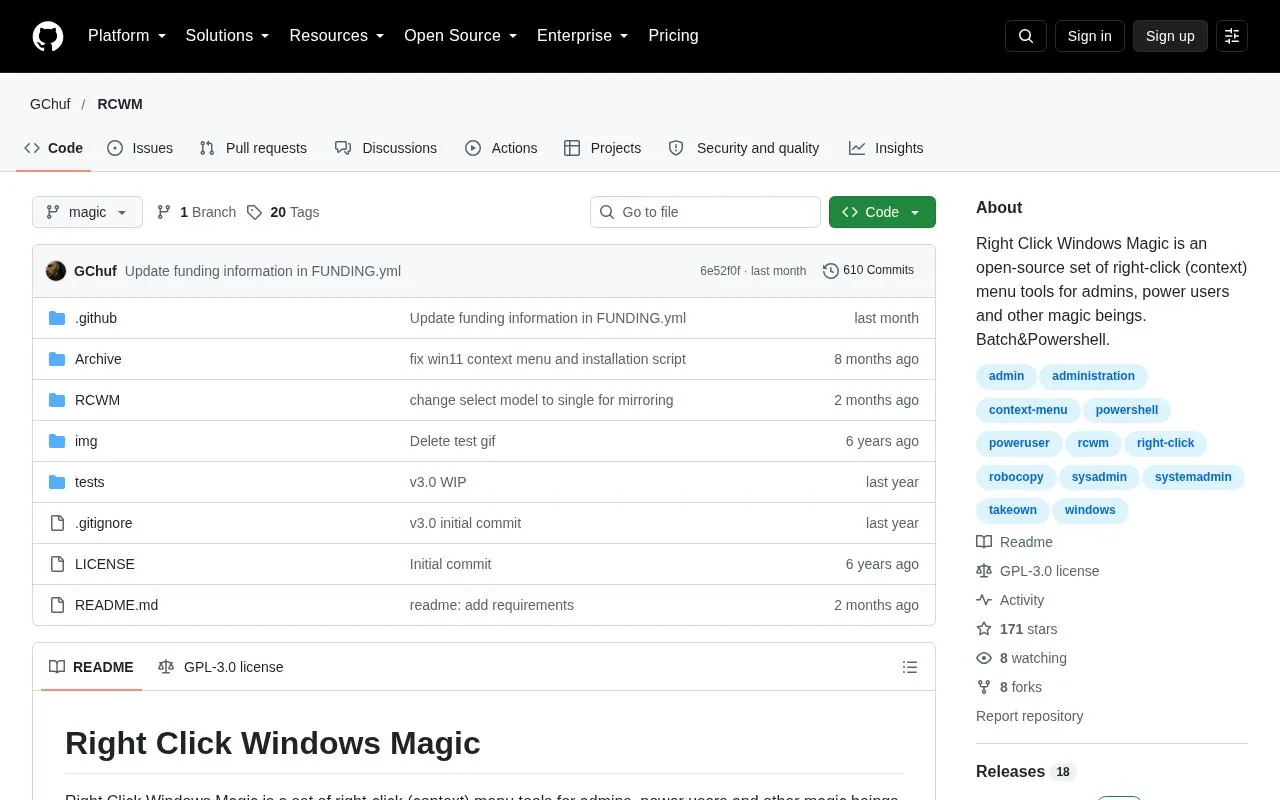Viewport: 1280px width, 800px height.
Task: Open the Resources dropdown
Action: point(337,36)
